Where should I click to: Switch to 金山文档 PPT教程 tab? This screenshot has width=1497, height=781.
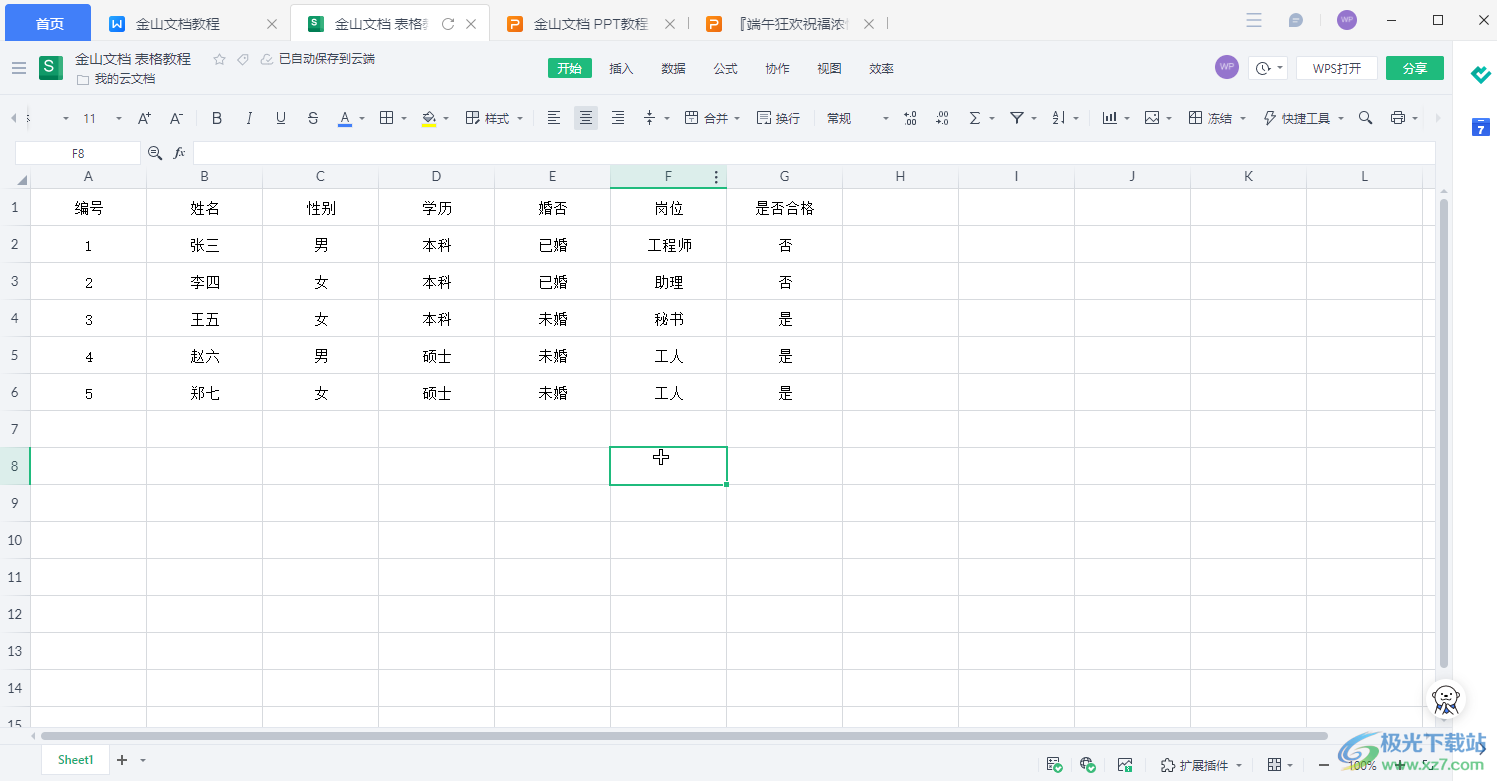point(590,23)
